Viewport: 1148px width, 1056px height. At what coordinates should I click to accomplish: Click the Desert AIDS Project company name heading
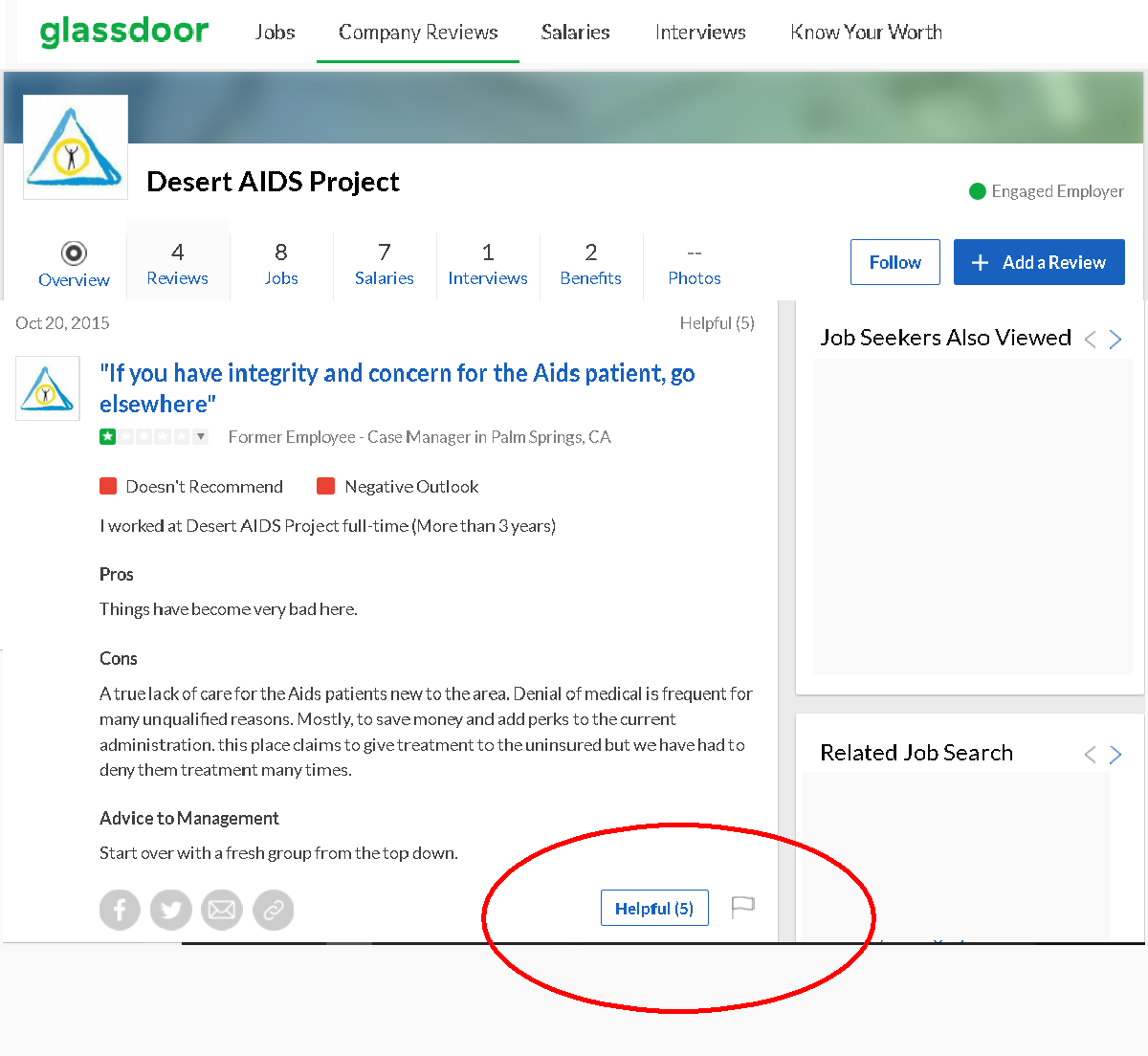click(x=274, y=182)
